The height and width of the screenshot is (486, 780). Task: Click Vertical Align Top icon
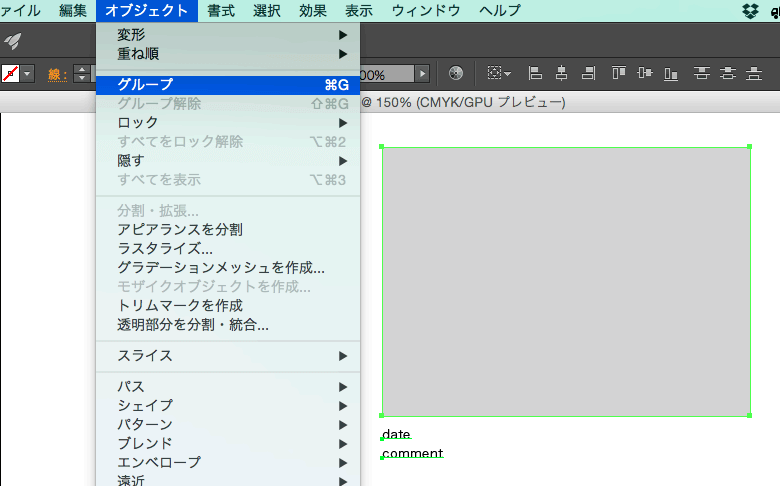[618, 73]
